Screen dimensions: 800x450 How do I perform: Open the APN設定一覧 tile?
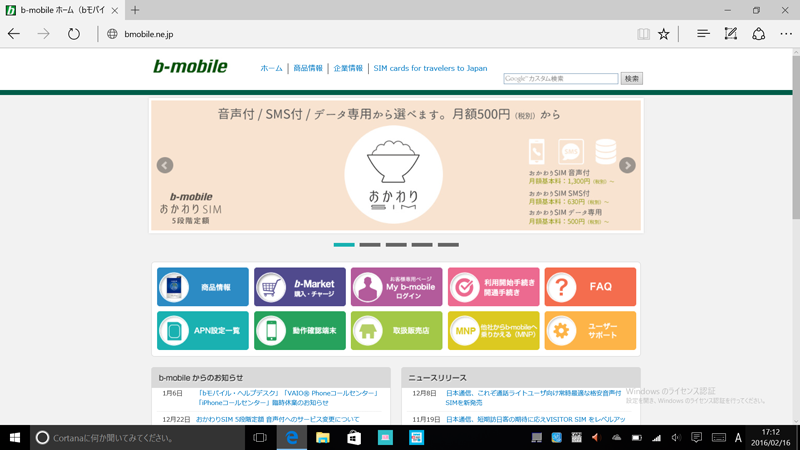tap(203, 331)
